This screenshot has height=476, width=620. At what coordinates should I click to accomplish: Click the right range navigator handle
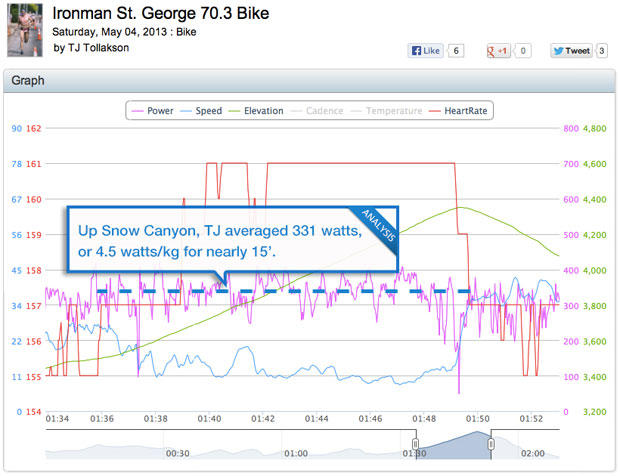click(x=491, y=444)
